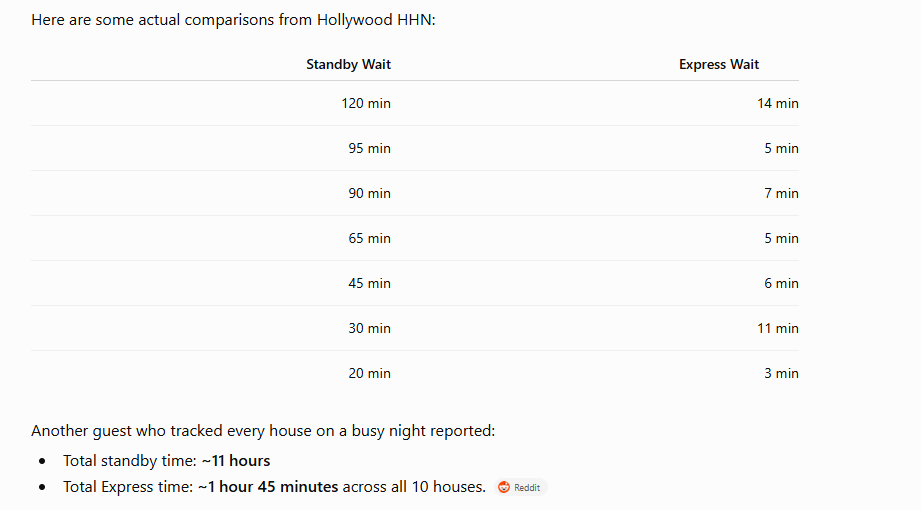Click the busy night guest report sentence
The height and width of the screenshot is (510, 921).
[x=263, y=431]
